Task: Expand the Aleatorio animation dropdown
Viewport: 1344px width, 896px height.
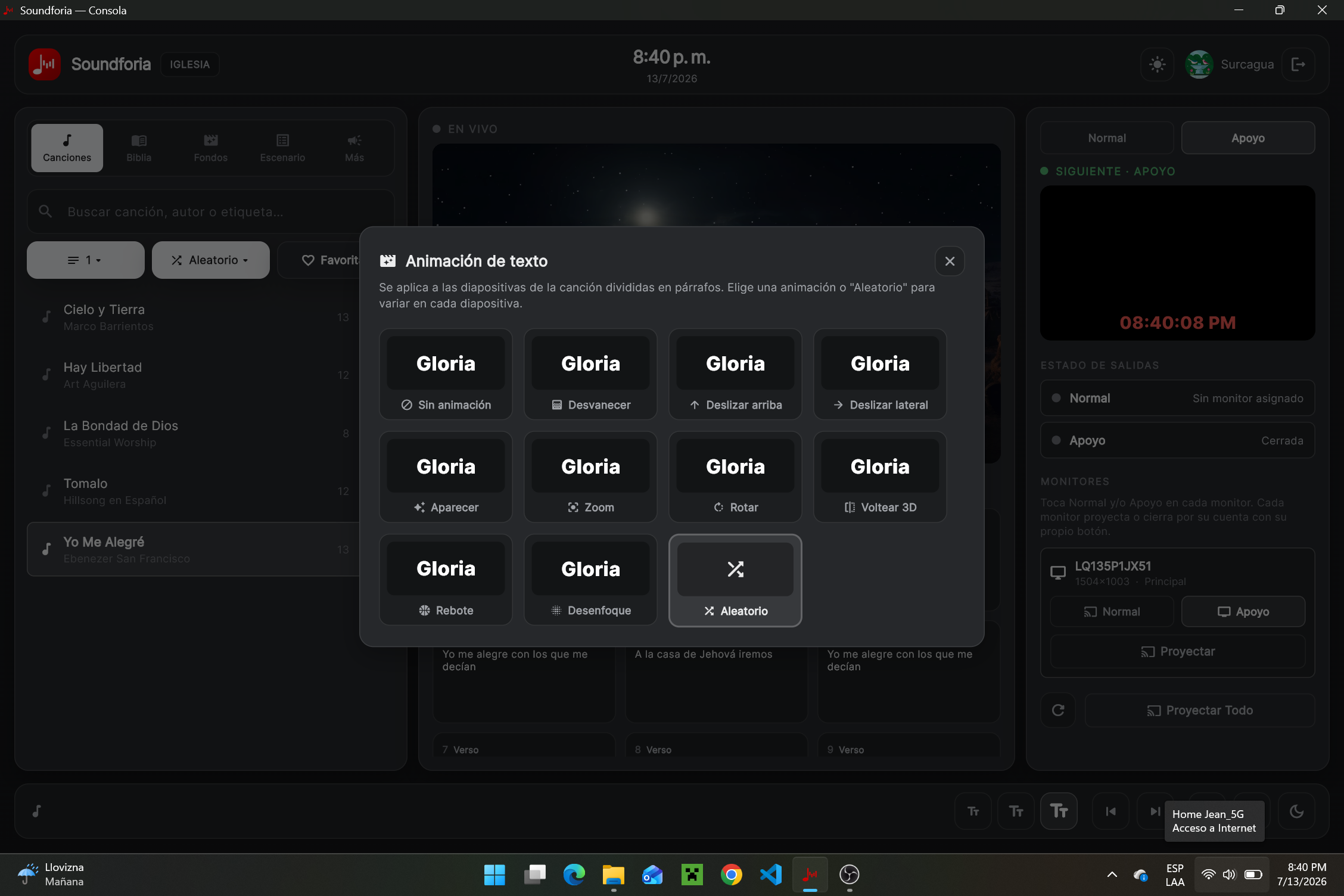Action: coord(210,260)
